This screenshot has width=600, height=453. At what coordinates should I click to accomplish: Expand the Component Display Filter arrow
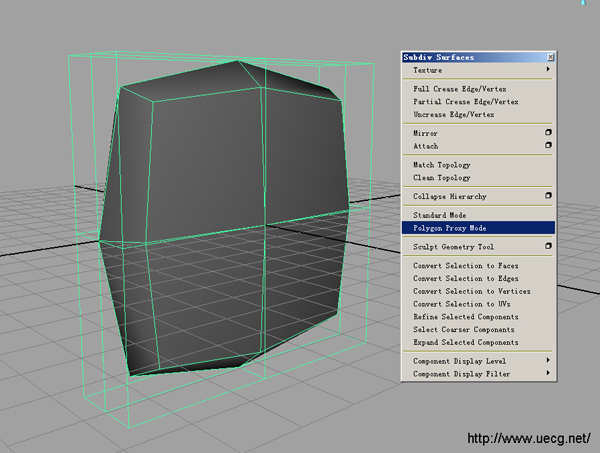tap(548, 373)
